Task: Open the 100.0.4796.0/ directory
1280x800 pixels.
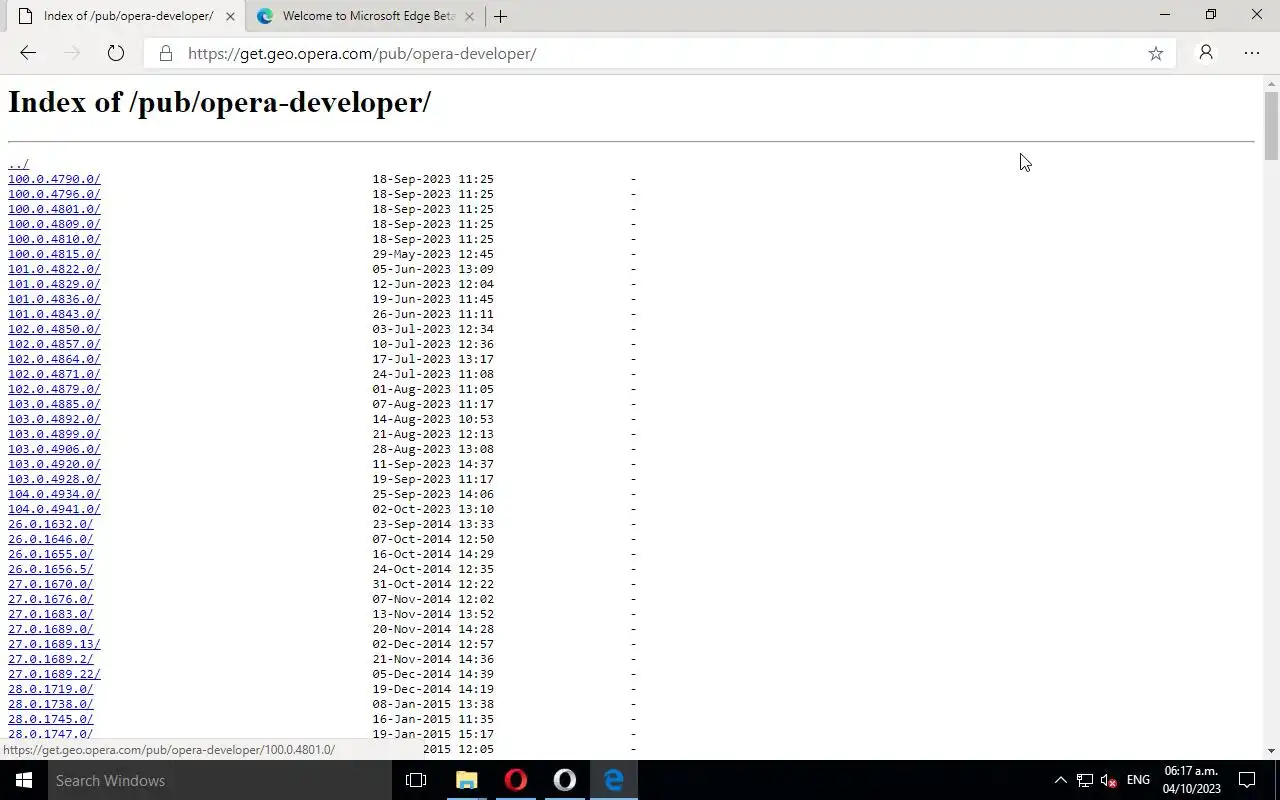Action: click(54, 194)
